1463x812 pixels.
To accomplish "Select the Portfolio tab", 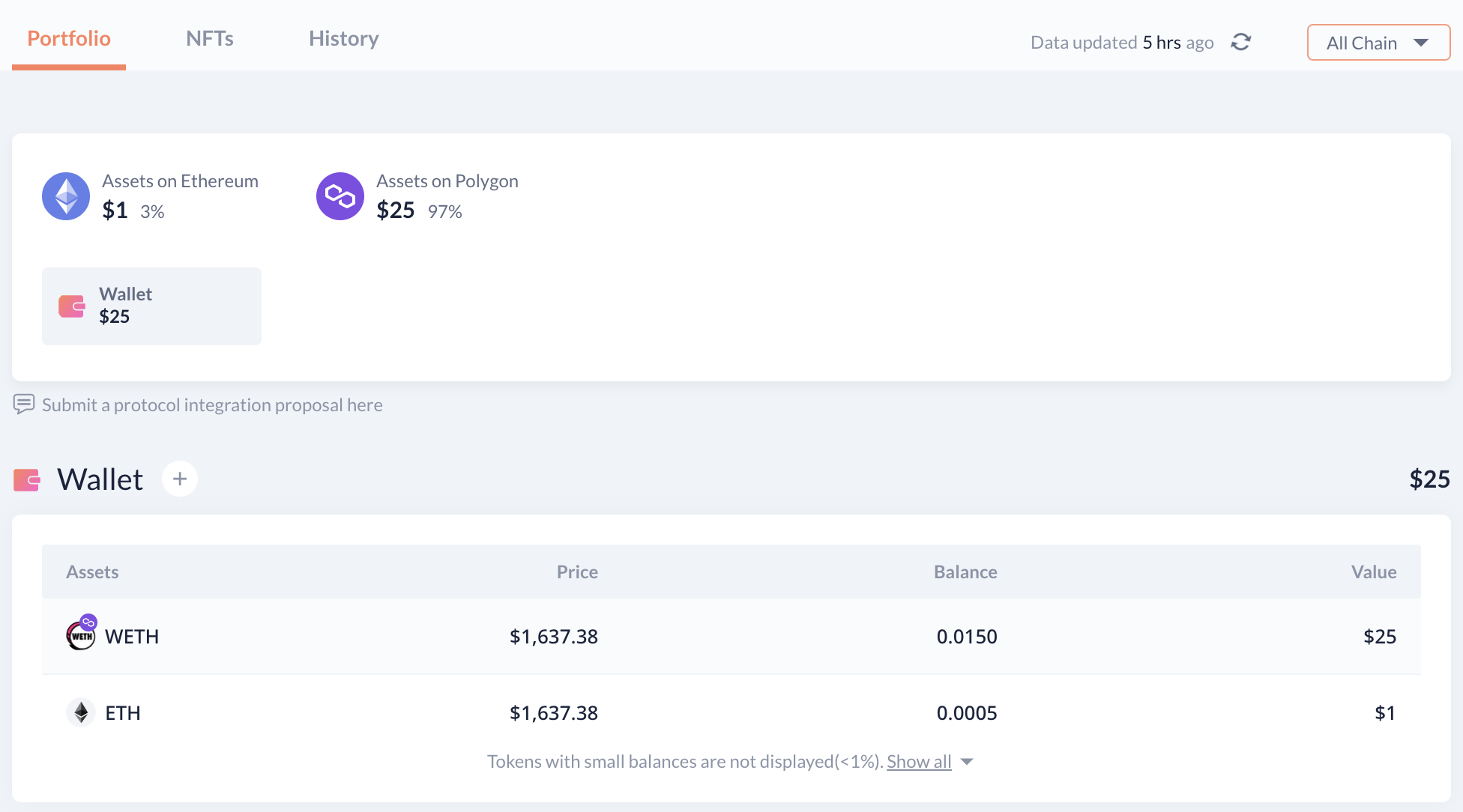I will tap(69, 38).
